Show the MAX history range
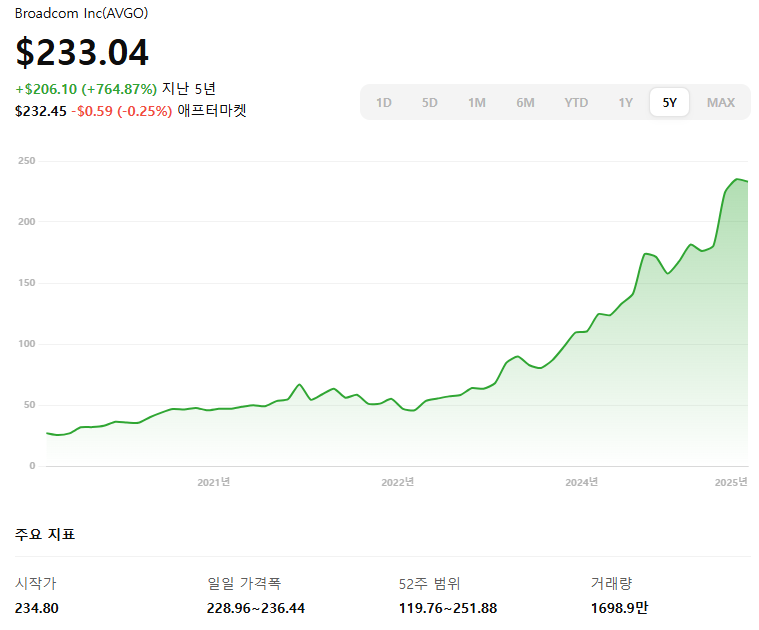This screenshot has height=630, width=759. [720, 103]
